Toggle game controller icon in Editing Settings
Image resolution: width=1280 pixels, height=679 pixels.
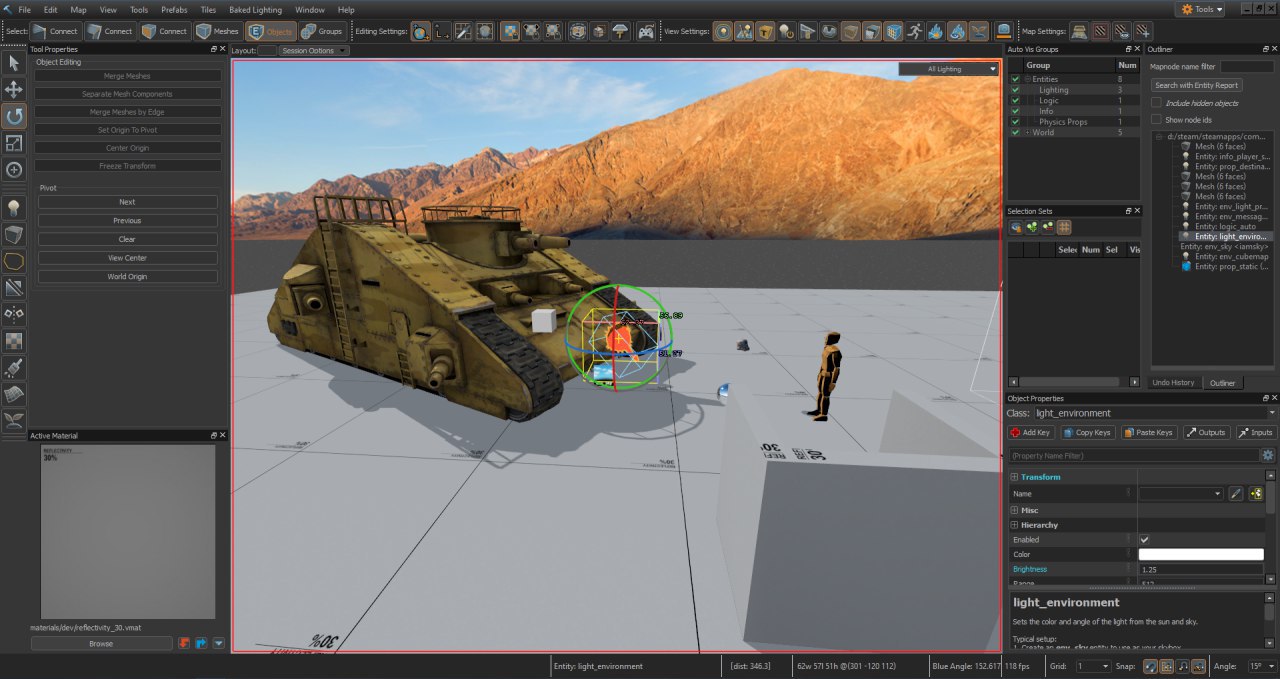[646, 31]
